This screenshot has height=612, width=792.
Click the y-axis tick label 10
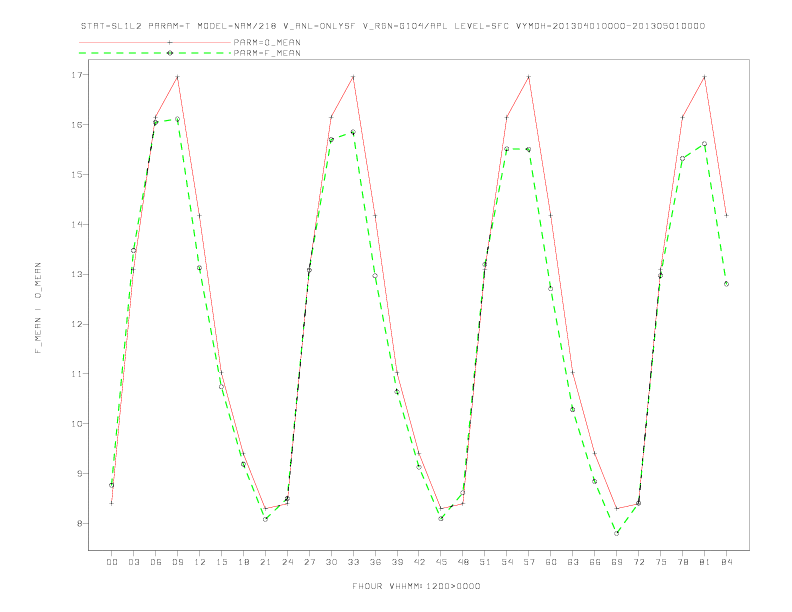pos(77,424)
